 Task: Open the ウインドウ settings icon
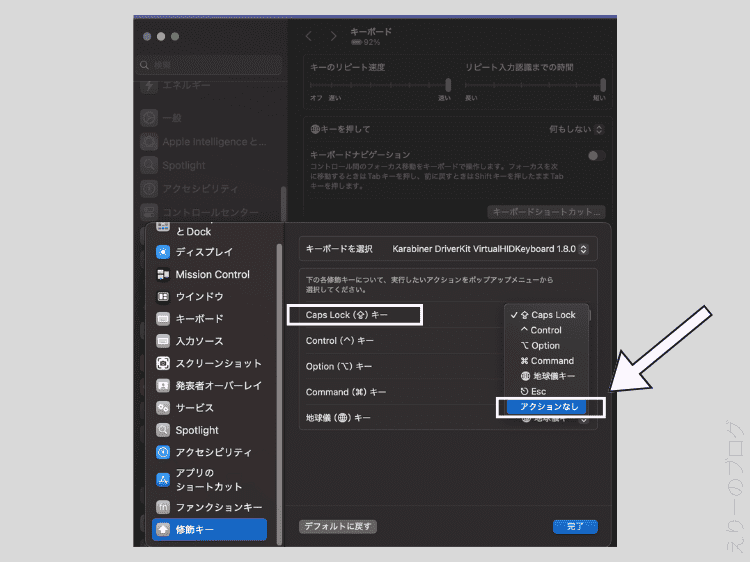[x=163, y=297]
